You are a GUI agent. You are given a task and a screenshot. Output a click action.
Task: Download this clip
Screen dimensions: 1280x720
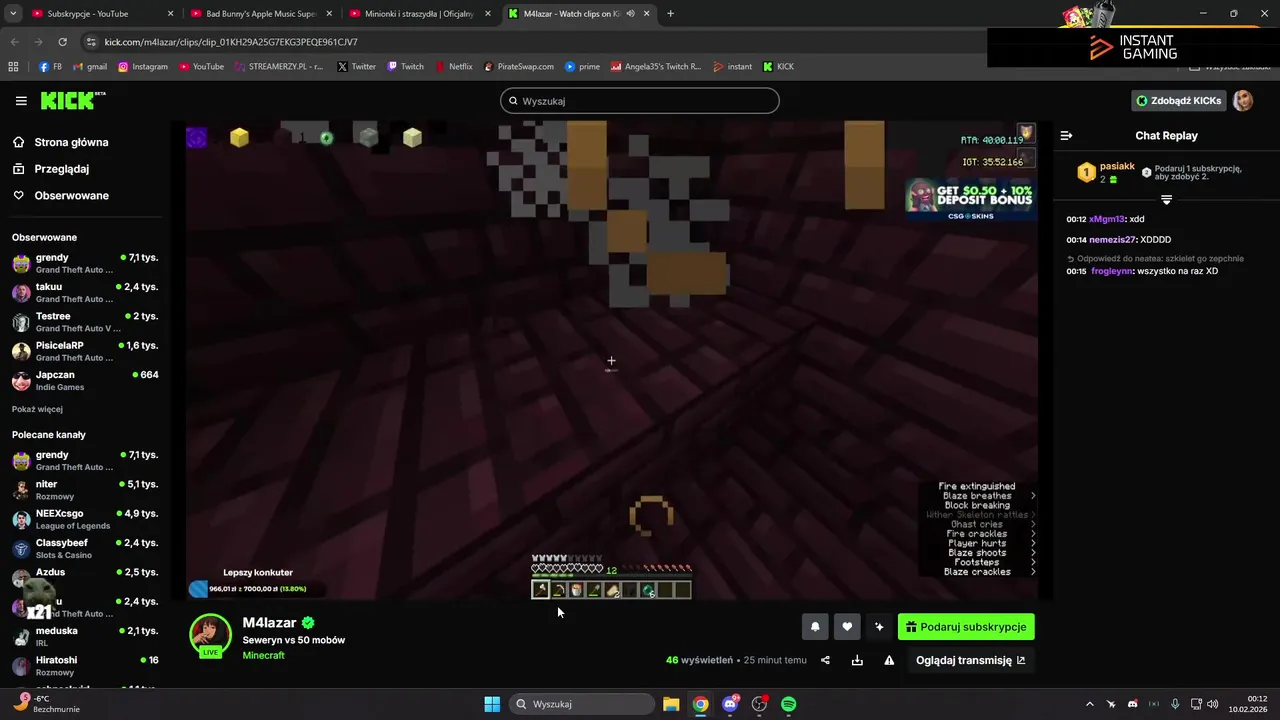tap(857, 660)
